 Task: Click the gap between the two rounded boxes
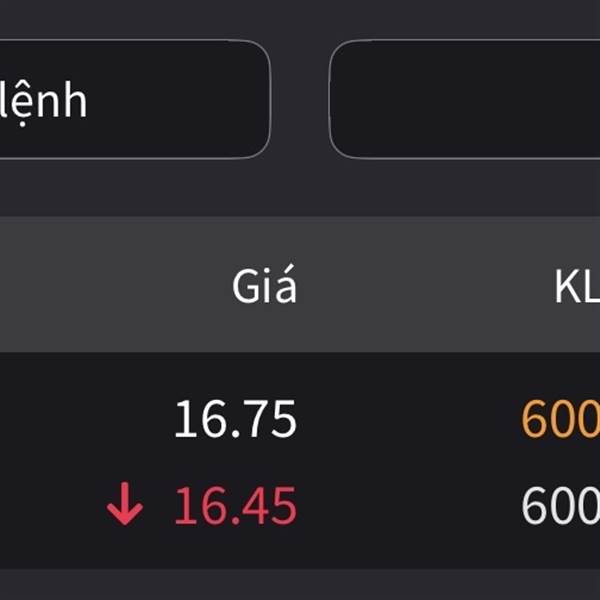coord(300,100)
